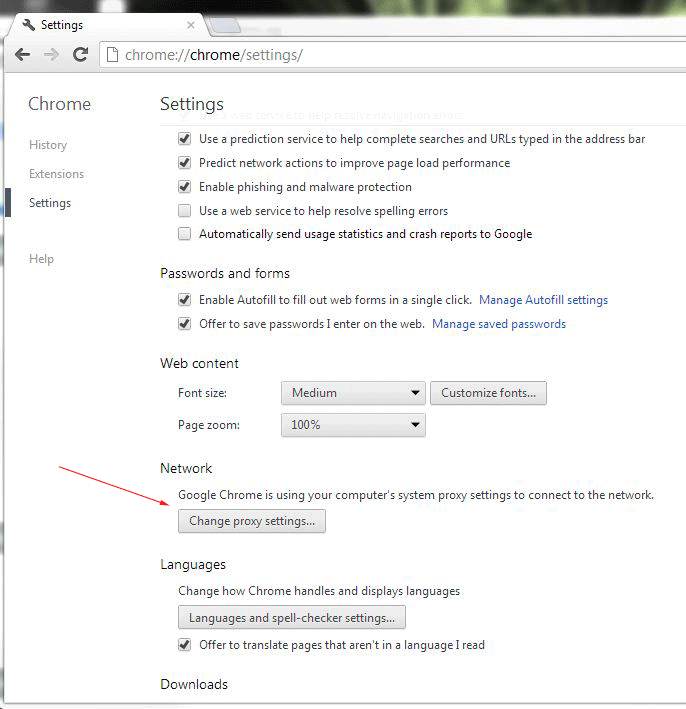Click the wrench icon on the Settings tab
Viewport: 686px width, 709px height.
tap(28, 25)
